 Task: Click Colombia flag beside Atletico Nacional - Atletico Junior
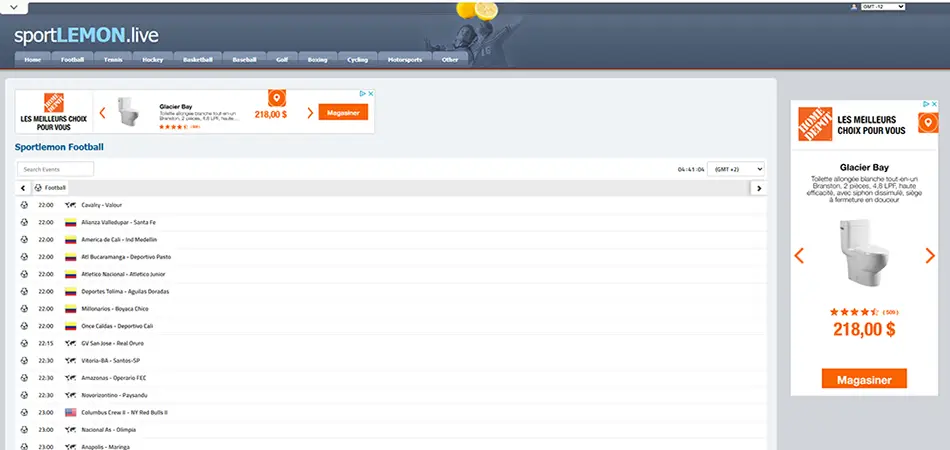pos(70,274)
